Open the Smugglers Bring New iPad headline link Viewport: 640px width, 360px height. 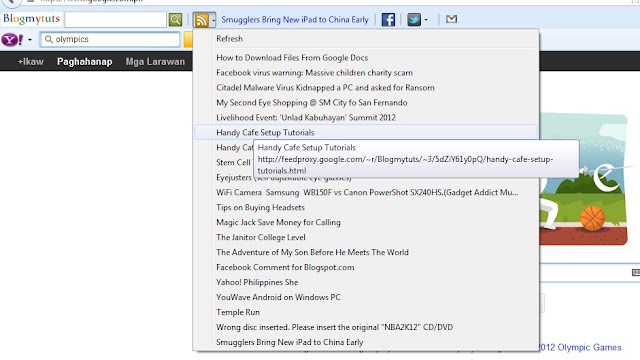[295, 20]
